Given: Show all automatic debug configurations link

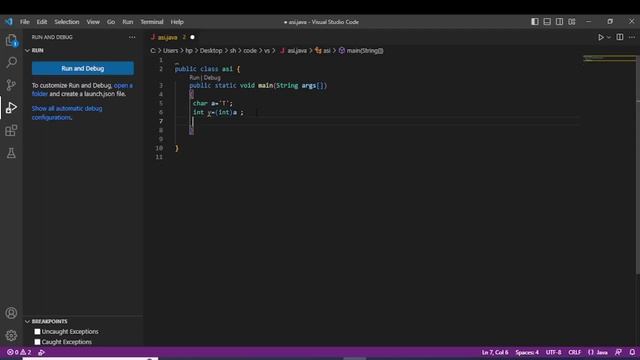Looking at the screenshot, I should 67,113.
